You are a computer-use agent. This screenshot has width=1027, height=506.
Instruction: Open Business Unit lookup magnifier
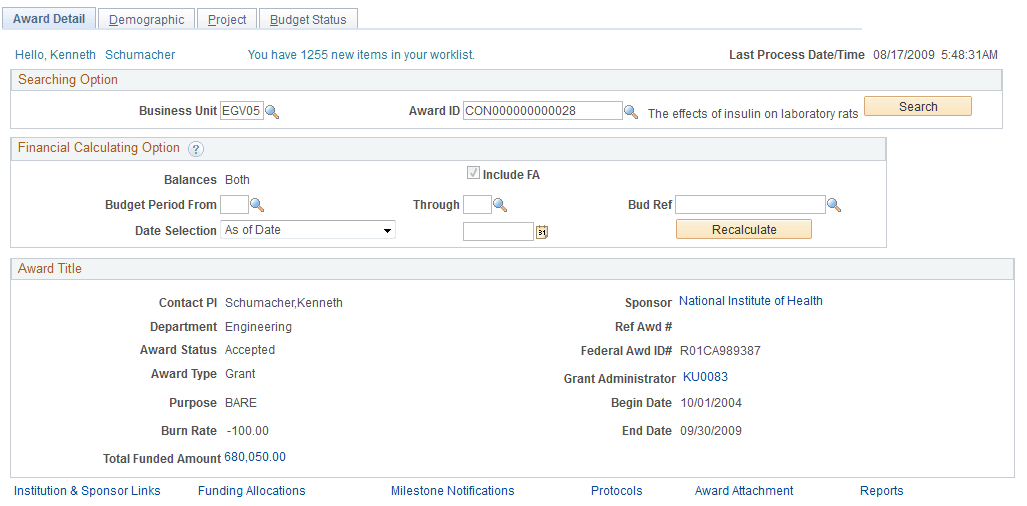click(272, 112)
